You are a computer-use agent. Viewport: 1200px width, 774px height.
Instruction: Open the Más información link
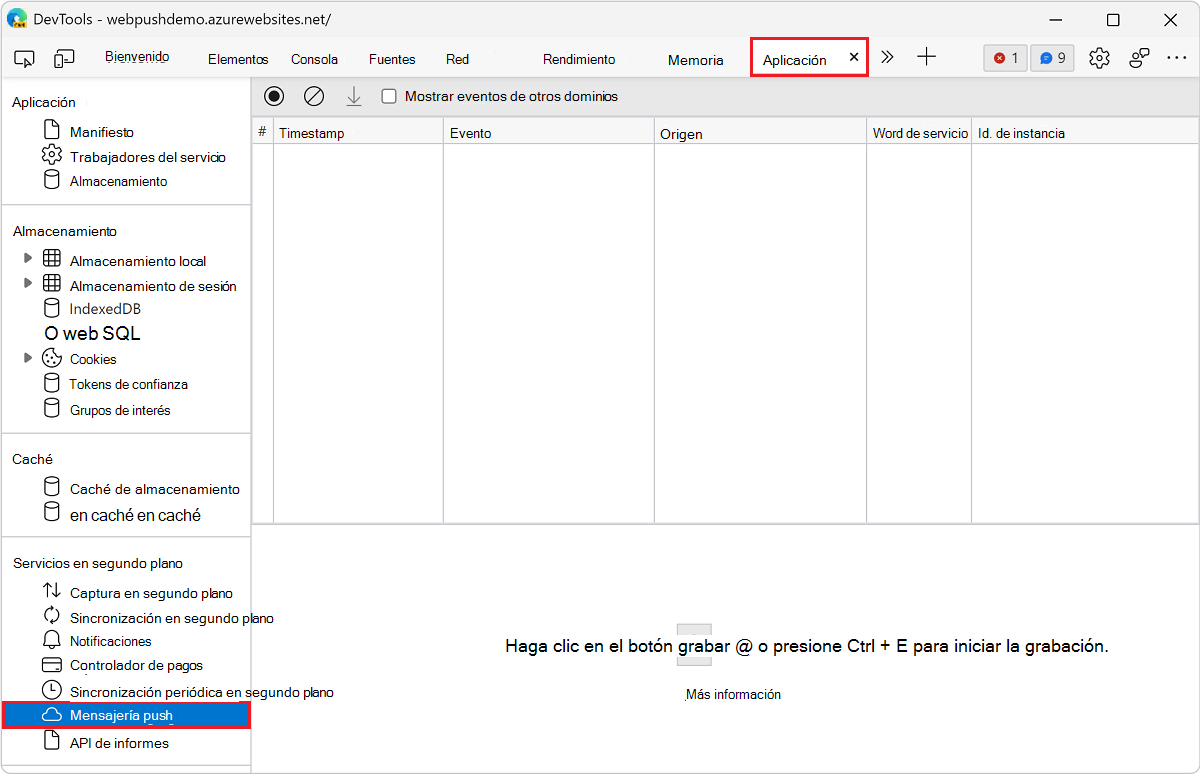pyautogui.click(x=733, y=694)
